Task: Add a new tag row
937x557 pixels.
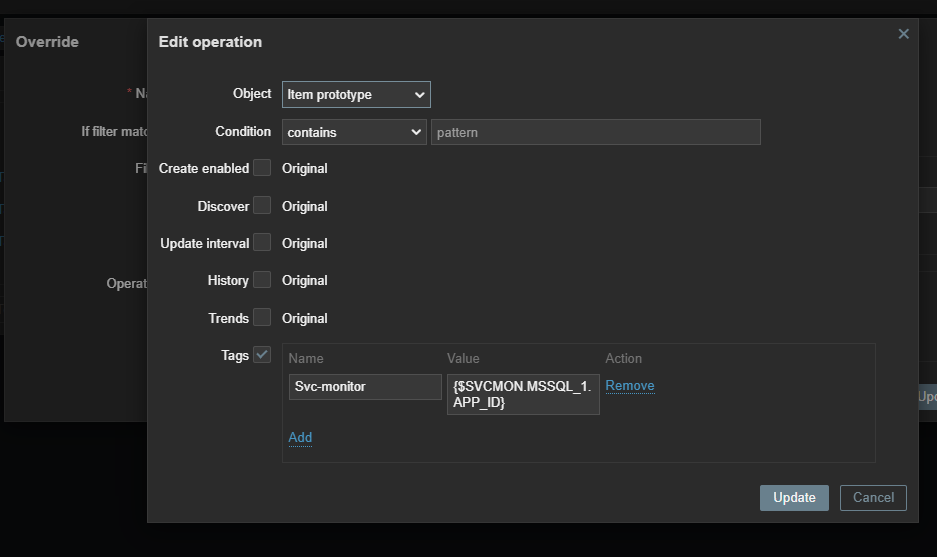Action: tap(300, 437)
